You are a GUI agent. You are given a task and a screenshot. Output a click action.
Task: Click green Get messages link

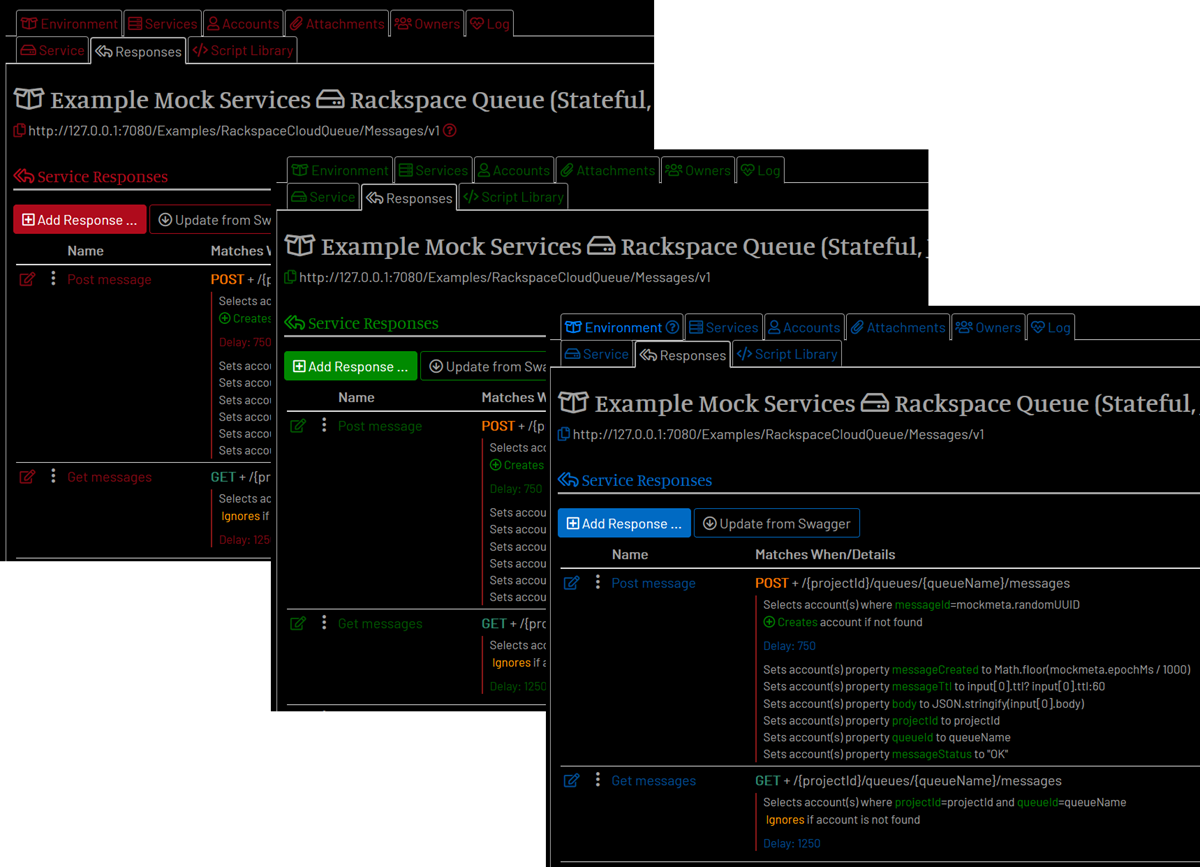(x=380, y=624)
